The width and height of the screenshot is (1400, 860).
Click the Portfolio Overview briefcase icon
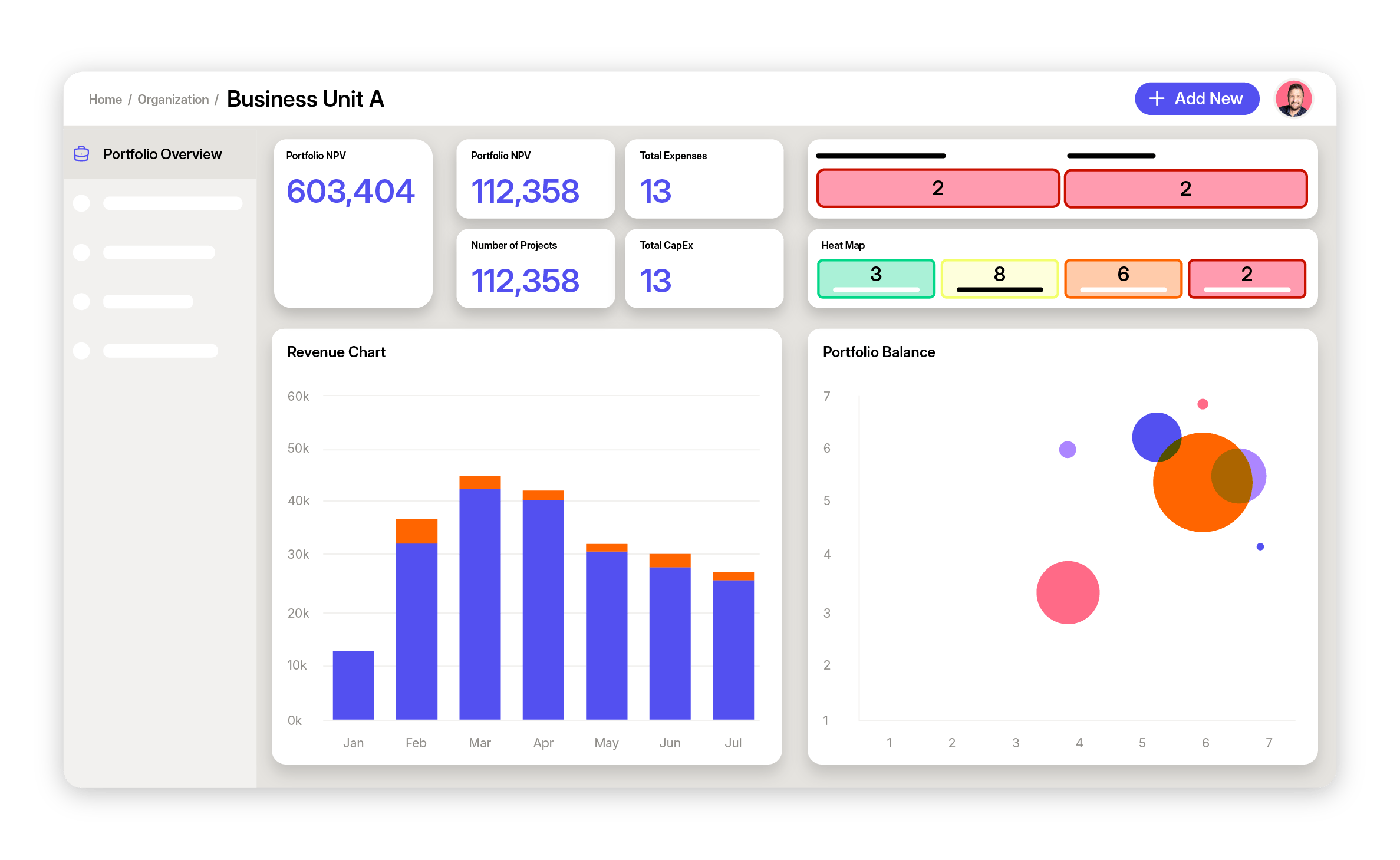point(81,154)
